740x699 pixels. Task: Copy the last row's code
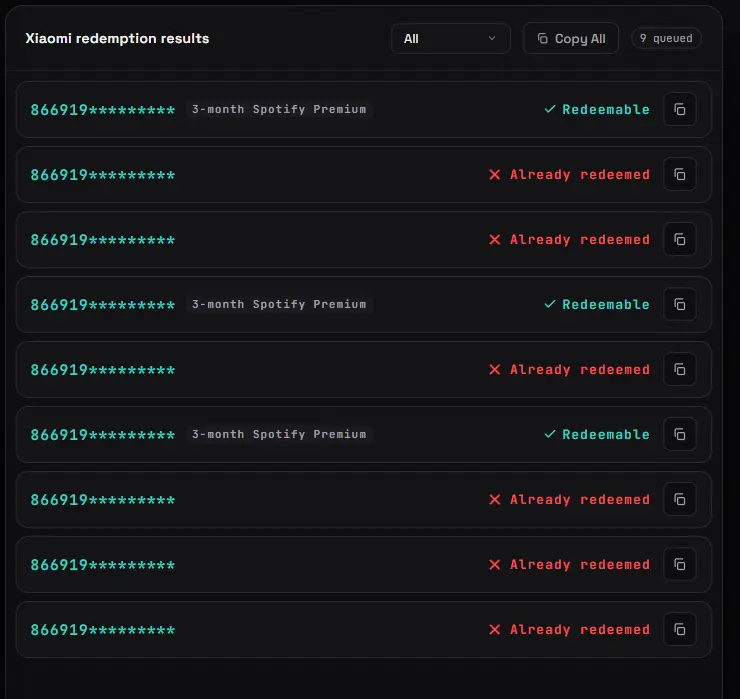click(680, 630)
